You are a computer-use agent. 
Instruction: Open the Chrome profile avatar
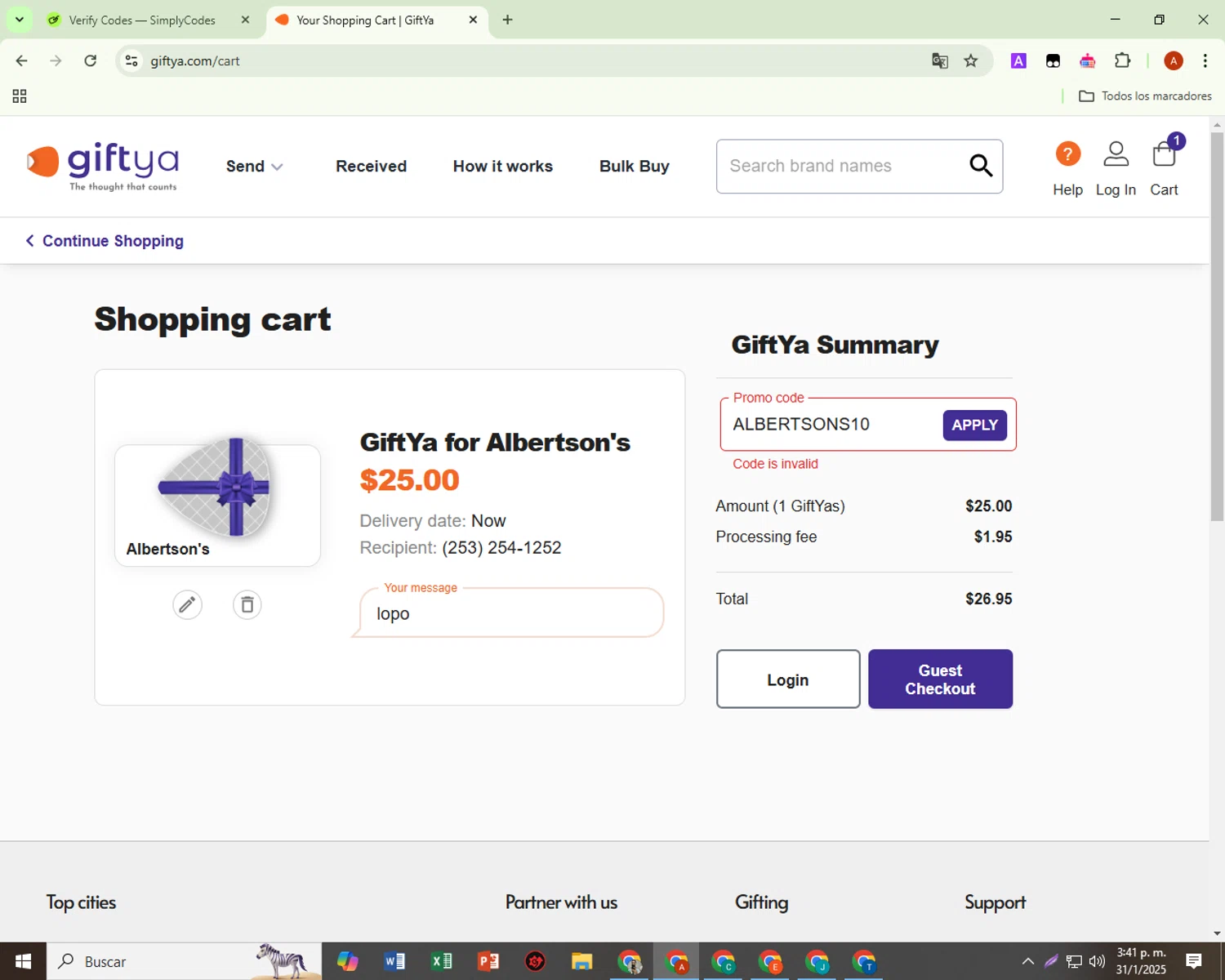coord(1174,60)
